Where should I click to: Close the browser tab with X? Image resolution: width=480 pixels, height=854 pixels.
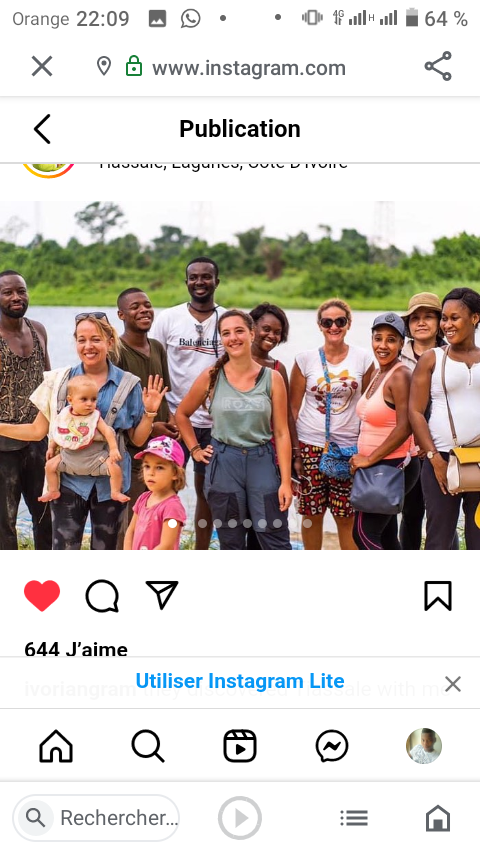point(42,66)
